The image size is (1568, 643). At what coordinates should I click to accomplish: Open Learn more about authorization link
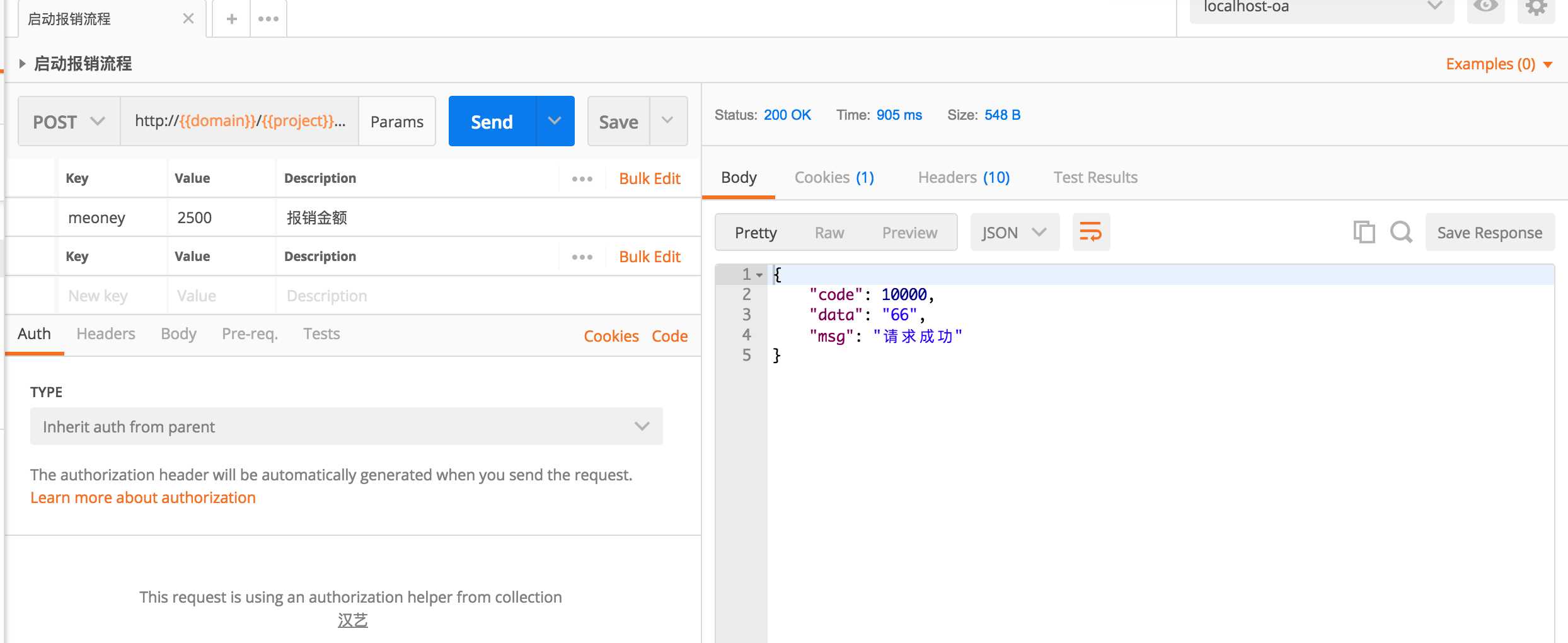(x=143, y=497)
